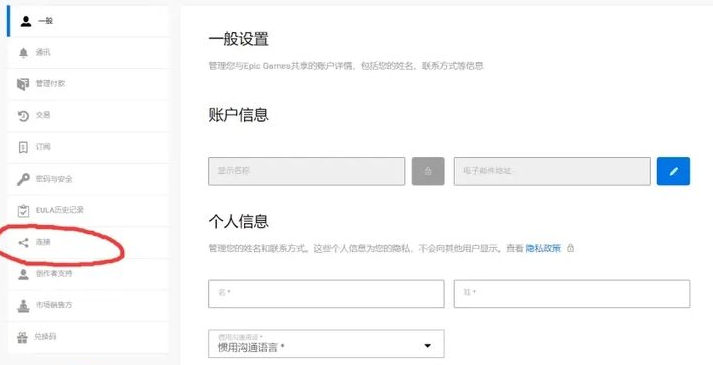This screenshot has width=713, height=365.
Task: Click the blue pencil edit email button
Action: coord(673,171)
